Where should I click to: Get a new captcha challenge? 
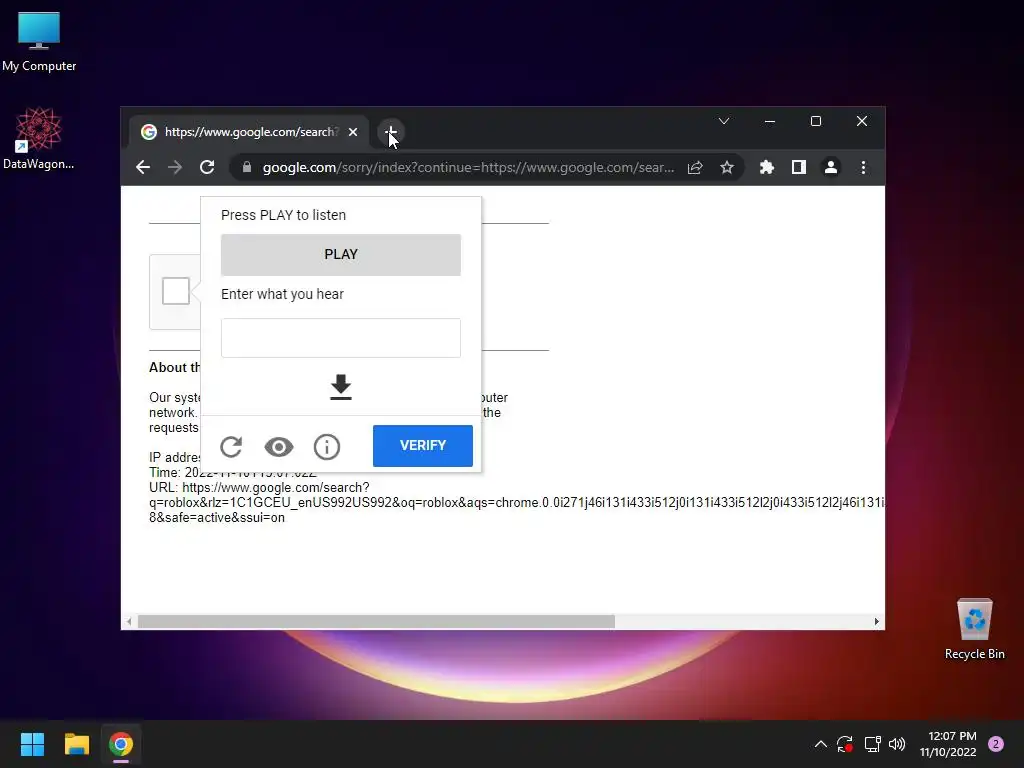click(231, 447)
